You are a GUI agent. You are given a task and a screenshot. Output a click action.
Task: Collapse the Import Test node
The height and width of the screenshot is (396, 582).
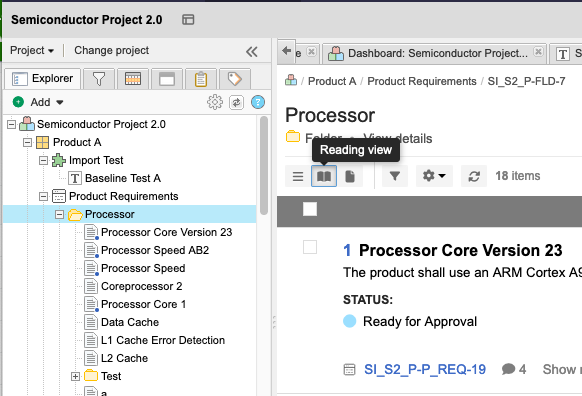tap(43, 160)
